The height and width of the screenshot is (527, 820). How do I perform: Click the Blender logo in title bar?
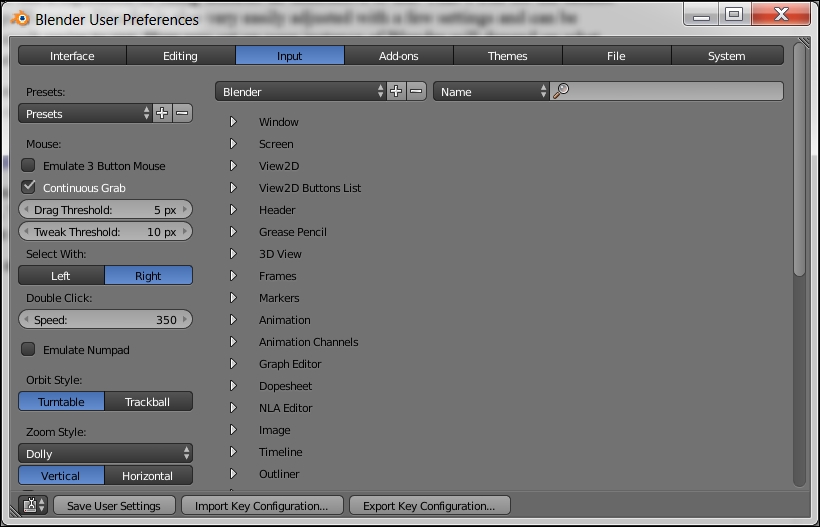point(20,19)
